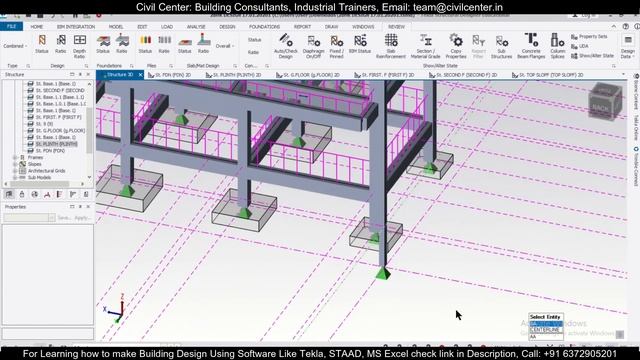
Task: Select St. FIRST. F tree row
Action: [54, 117]
